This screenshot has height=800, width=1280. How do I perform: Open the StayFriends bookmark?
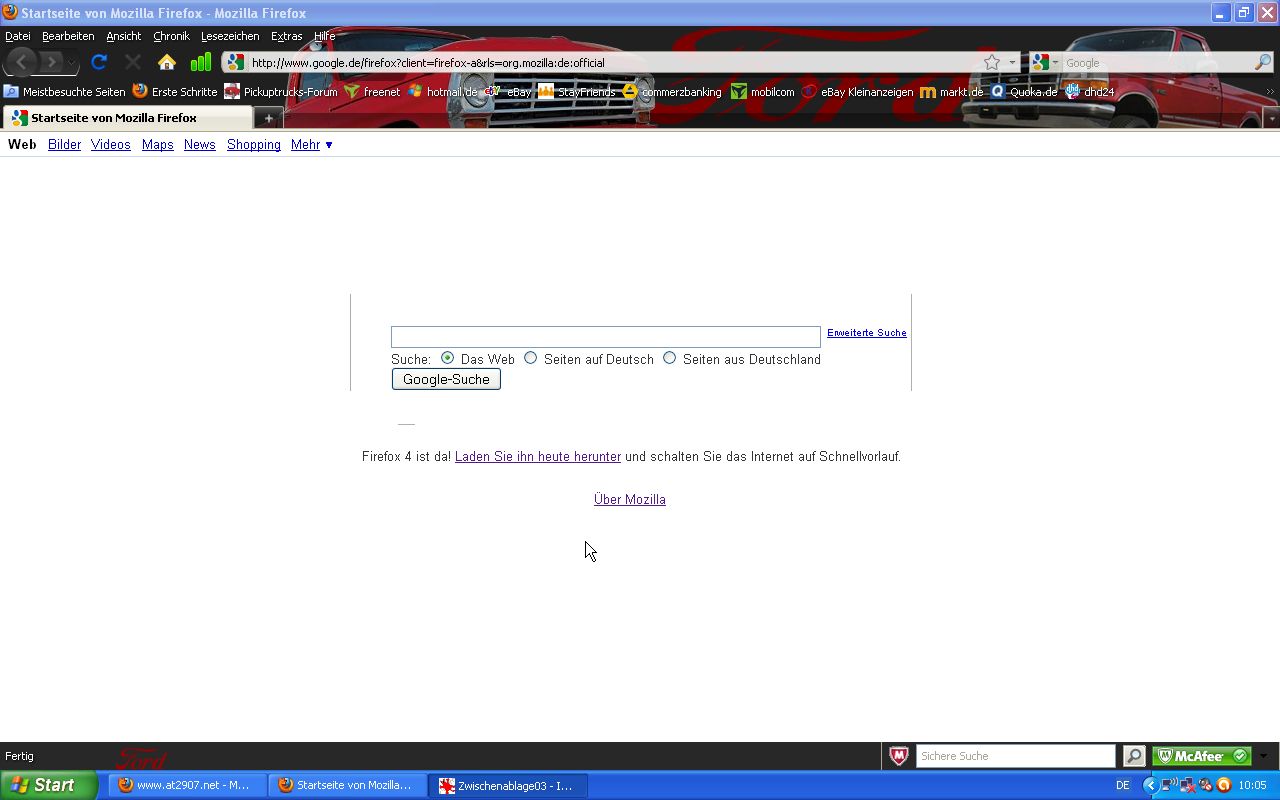(577, 91)
